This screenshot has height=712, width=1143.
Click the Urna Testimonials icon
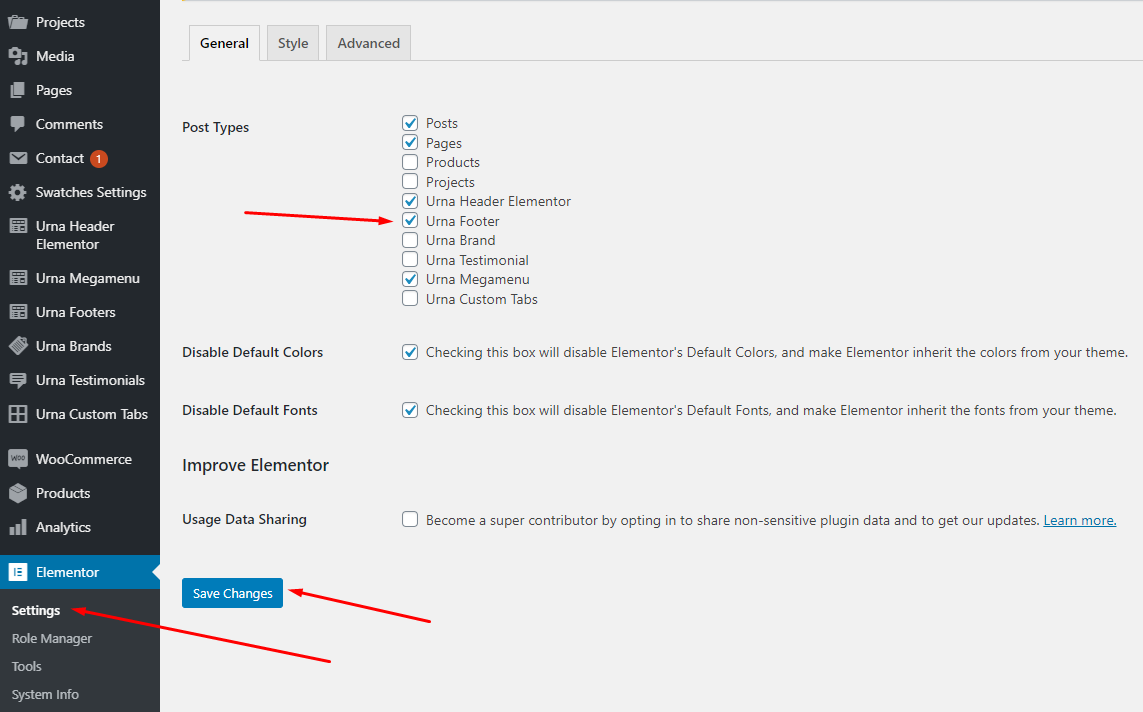tap(18, 380)
